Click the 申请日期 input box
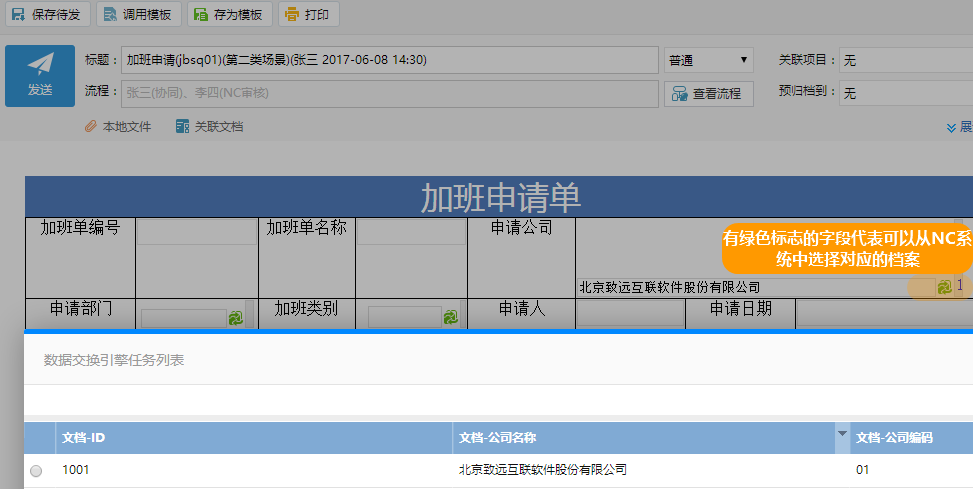Viewport: 973px width, 489px height. (884, 315)
